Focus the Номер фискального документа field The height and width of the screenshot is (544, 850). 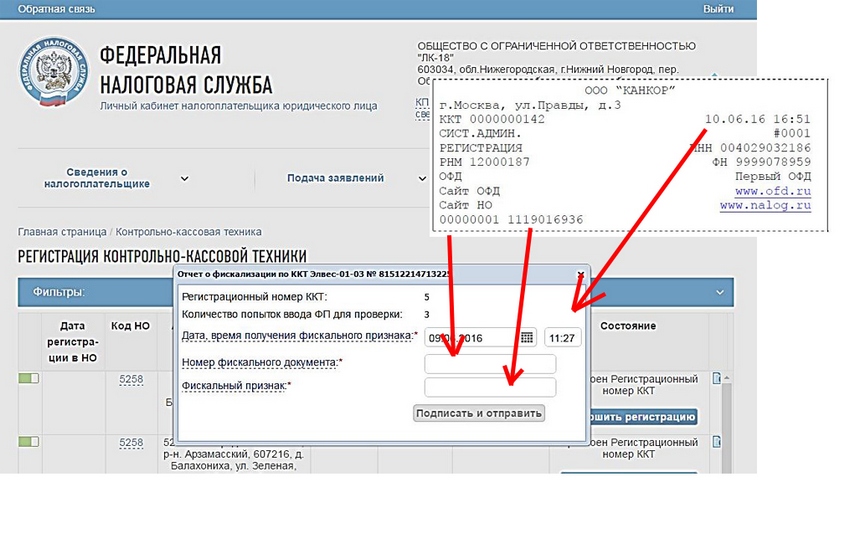coord(490,364)
